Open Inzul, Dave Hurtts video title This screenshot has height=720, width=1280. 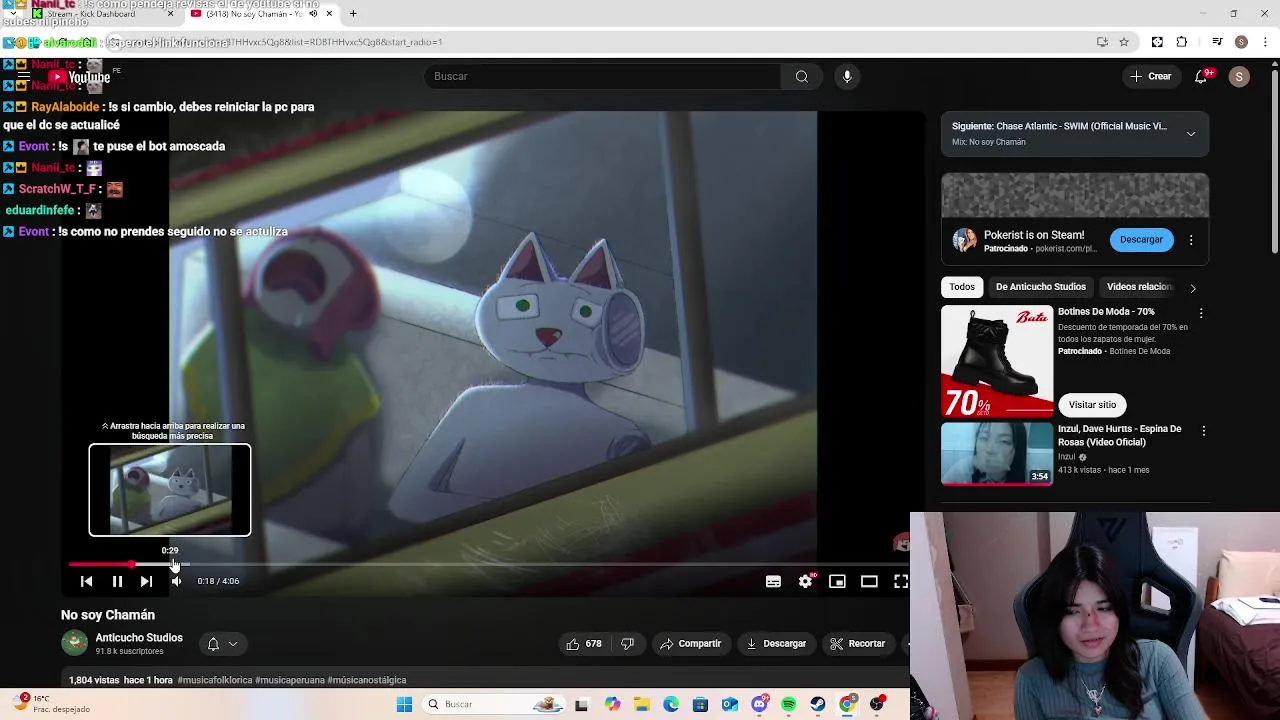click(1120, 435)
